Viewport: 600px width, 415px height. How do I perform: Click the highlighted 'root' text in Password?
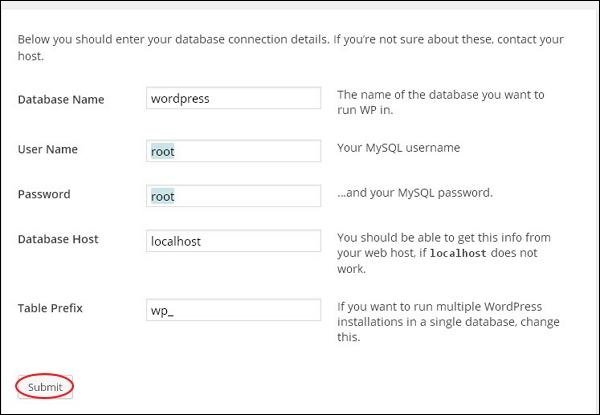(162, 197)
